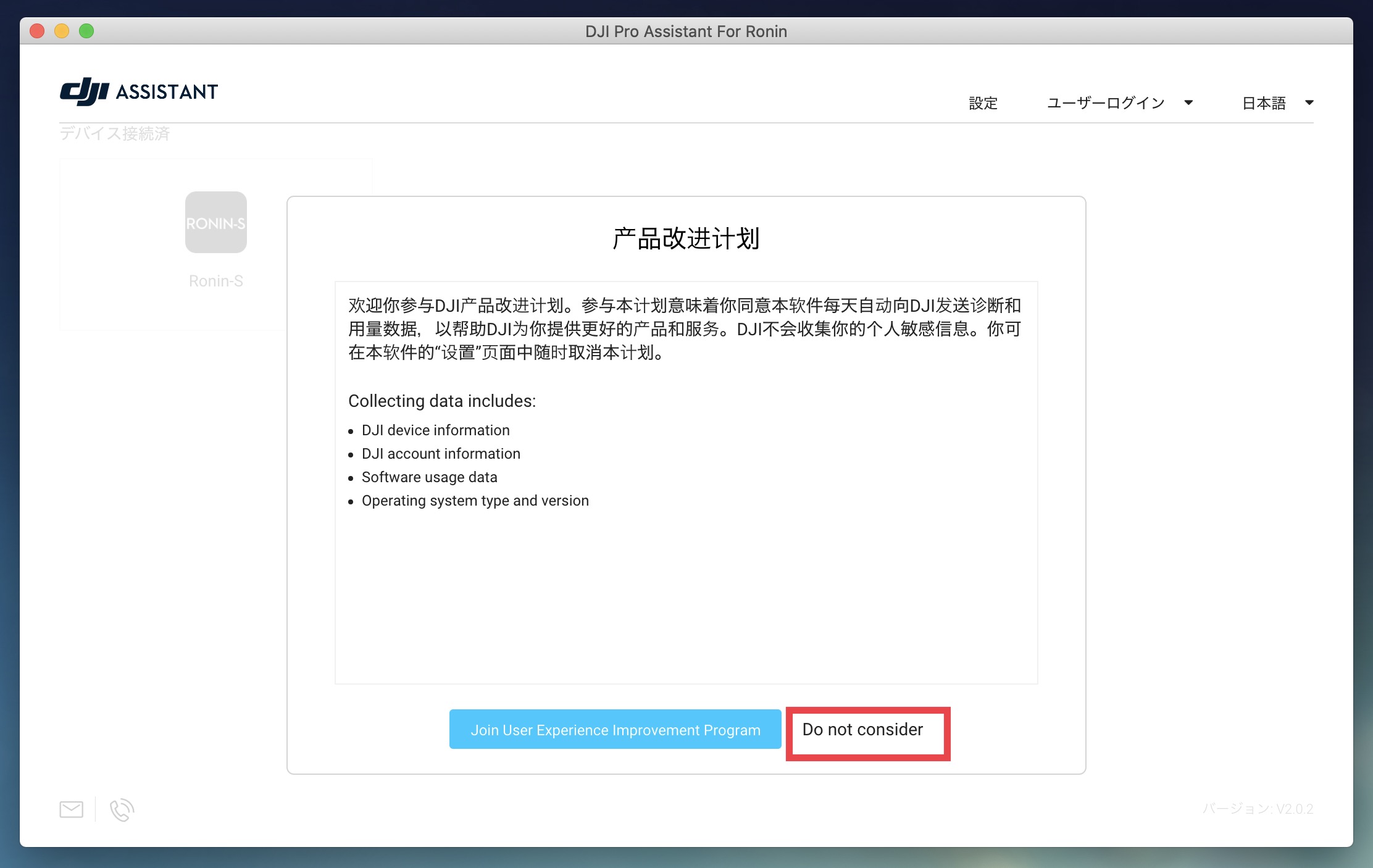
Task: Click the phone support icon
Action: [122, 809]
